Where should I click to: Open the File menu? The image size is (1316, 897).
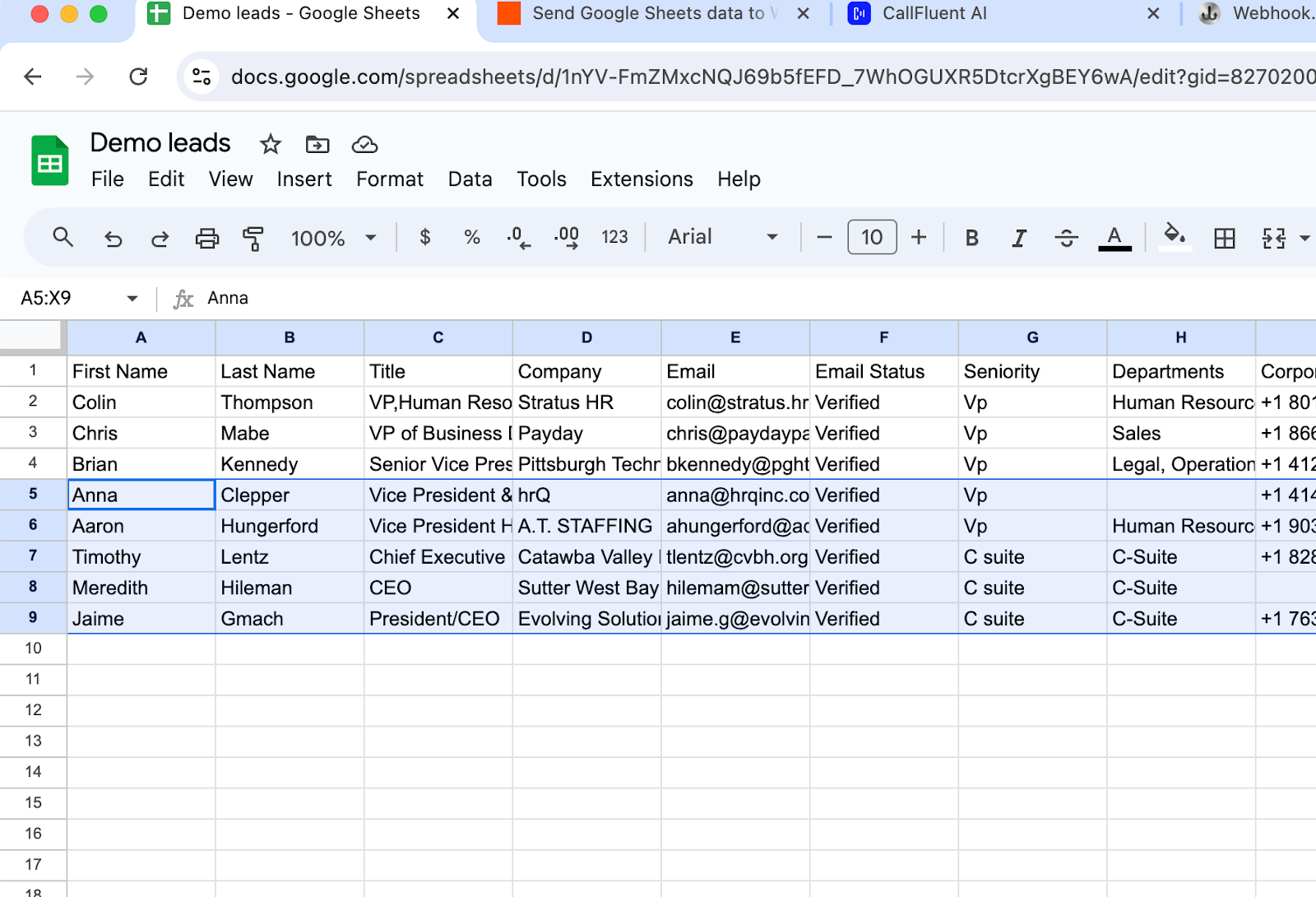click(108, 179)
